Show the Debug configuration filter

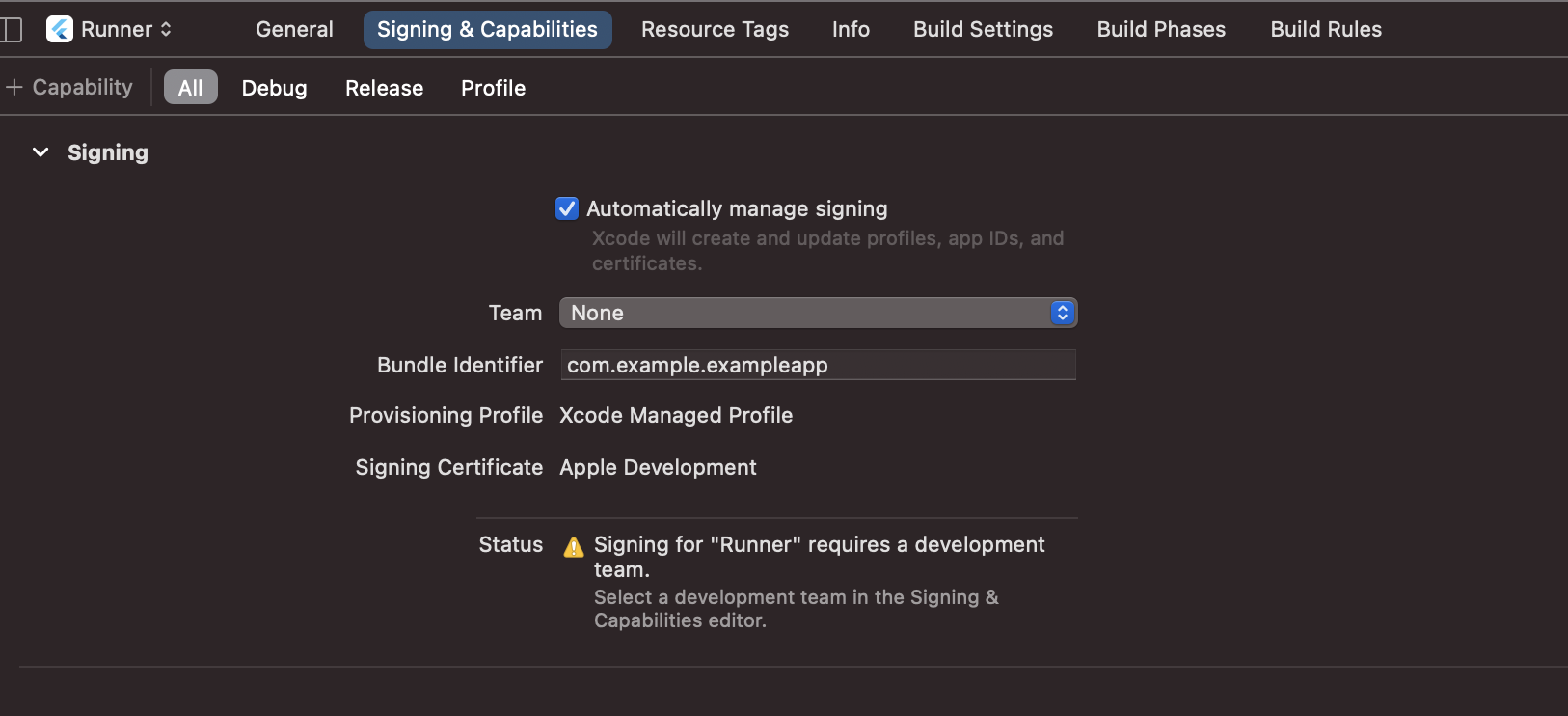coord(274,88)
